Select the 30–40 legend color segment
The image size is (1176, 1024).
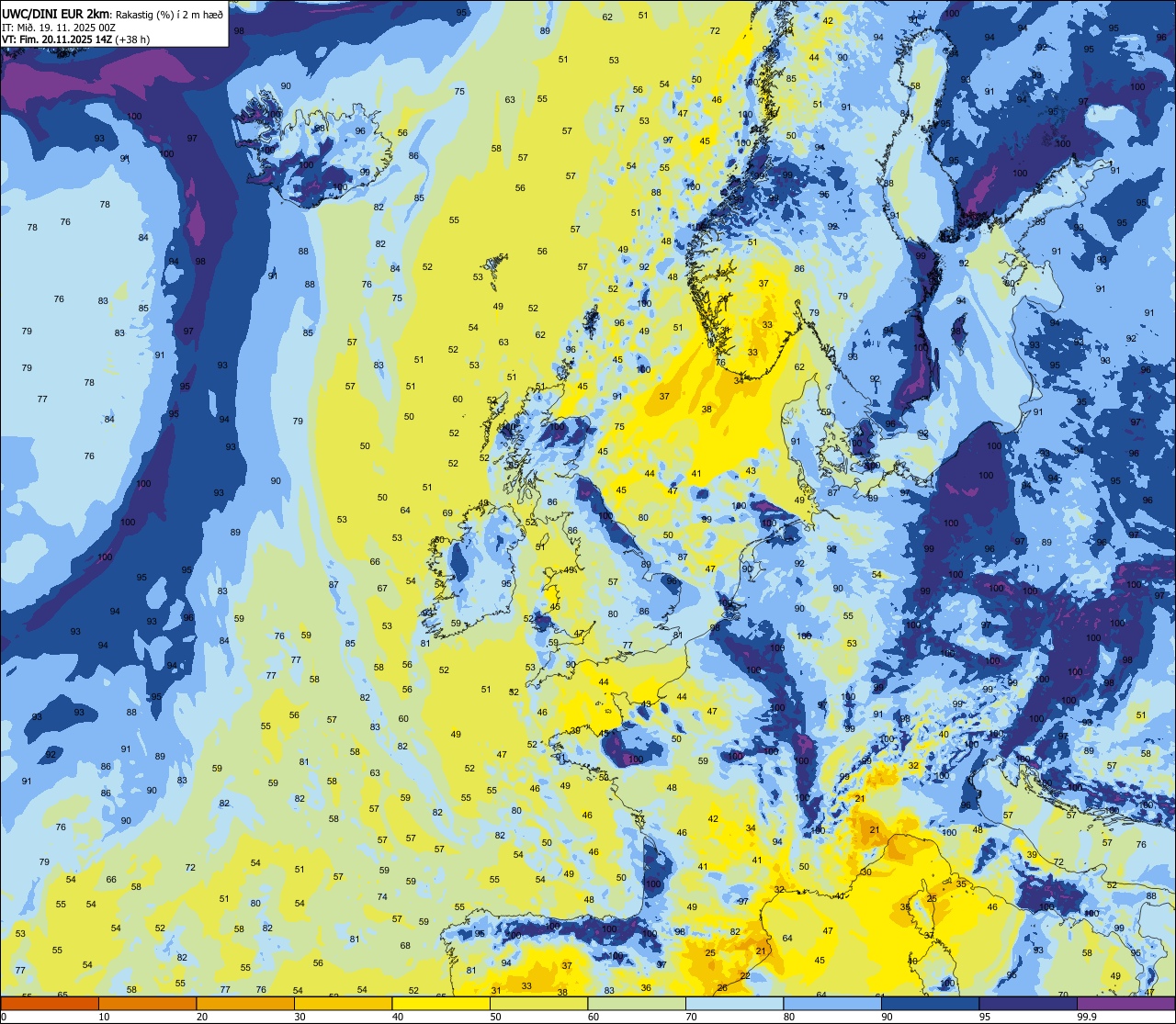tap(343, 1004)
